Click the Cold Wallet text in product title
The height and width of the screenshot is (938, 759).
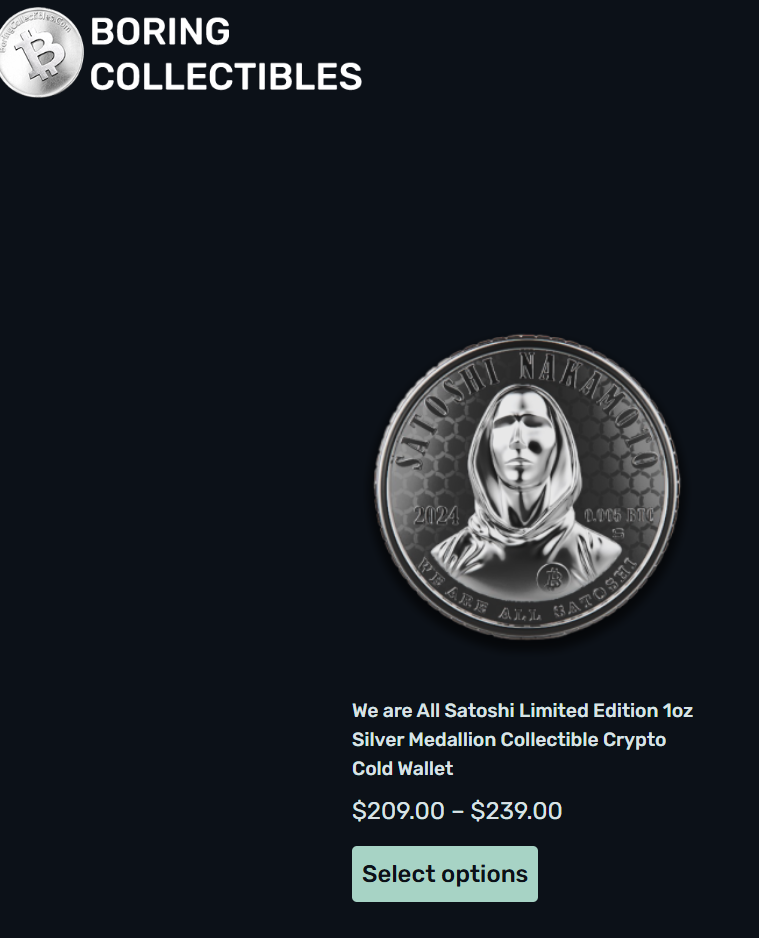403,768
